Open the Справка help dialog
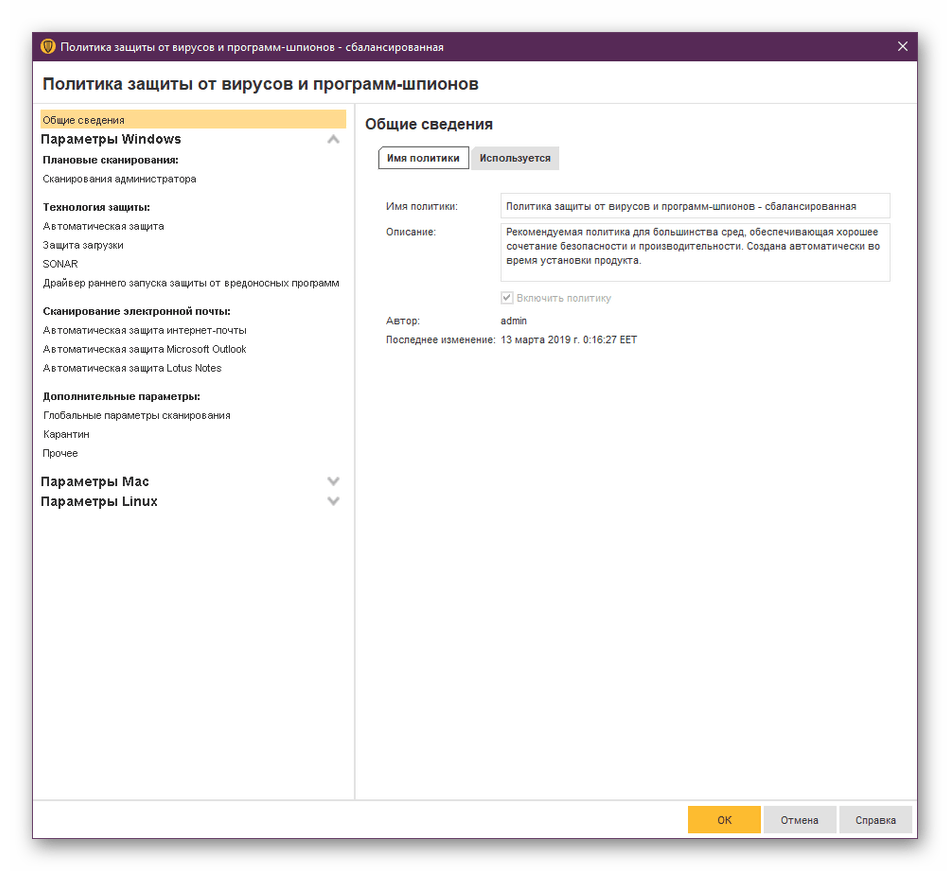950x871 pixels. [875, 819]
